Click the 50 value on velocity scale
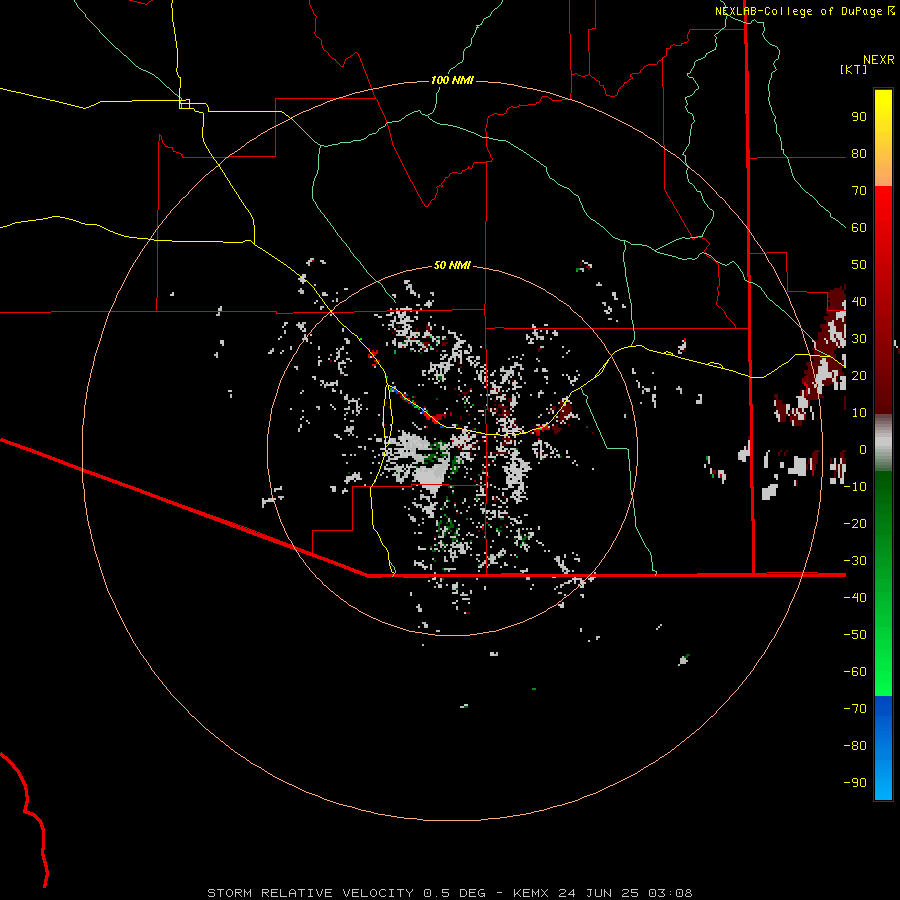Screen dimensions: 900x900 click(x=859, y=265)
